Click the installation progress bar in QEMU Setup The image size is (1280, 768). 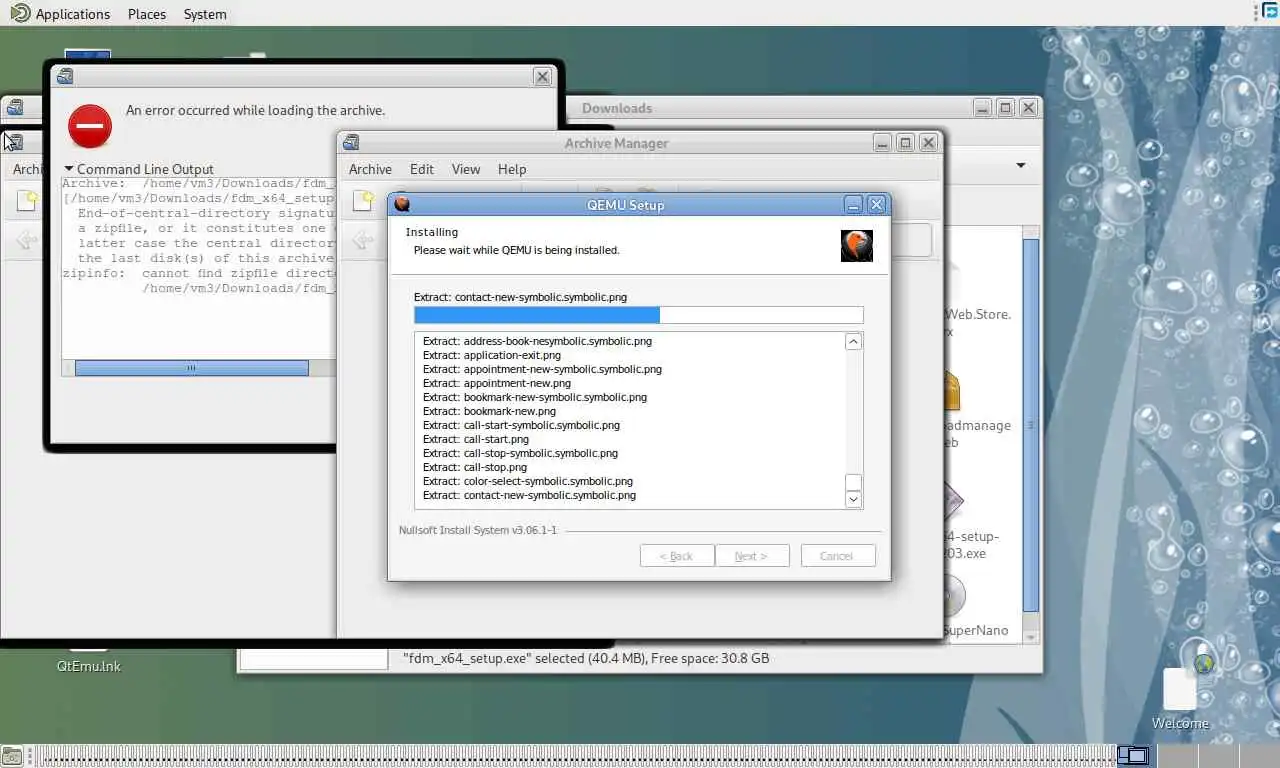pyautogui.click(x=638, y=315)
